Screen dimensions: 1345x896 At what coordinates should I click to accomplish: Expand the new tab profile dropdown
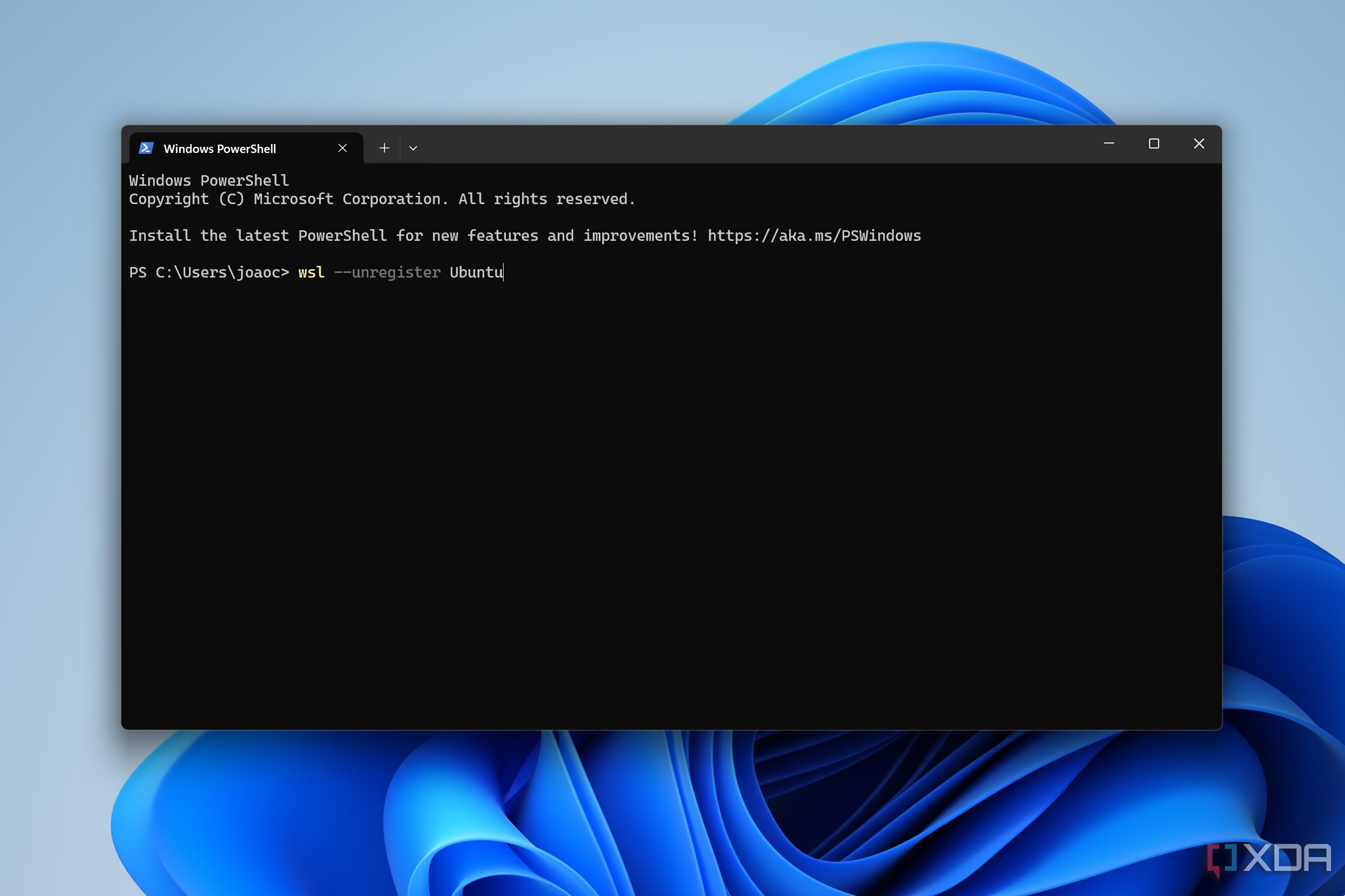click(x=413, y=148)
